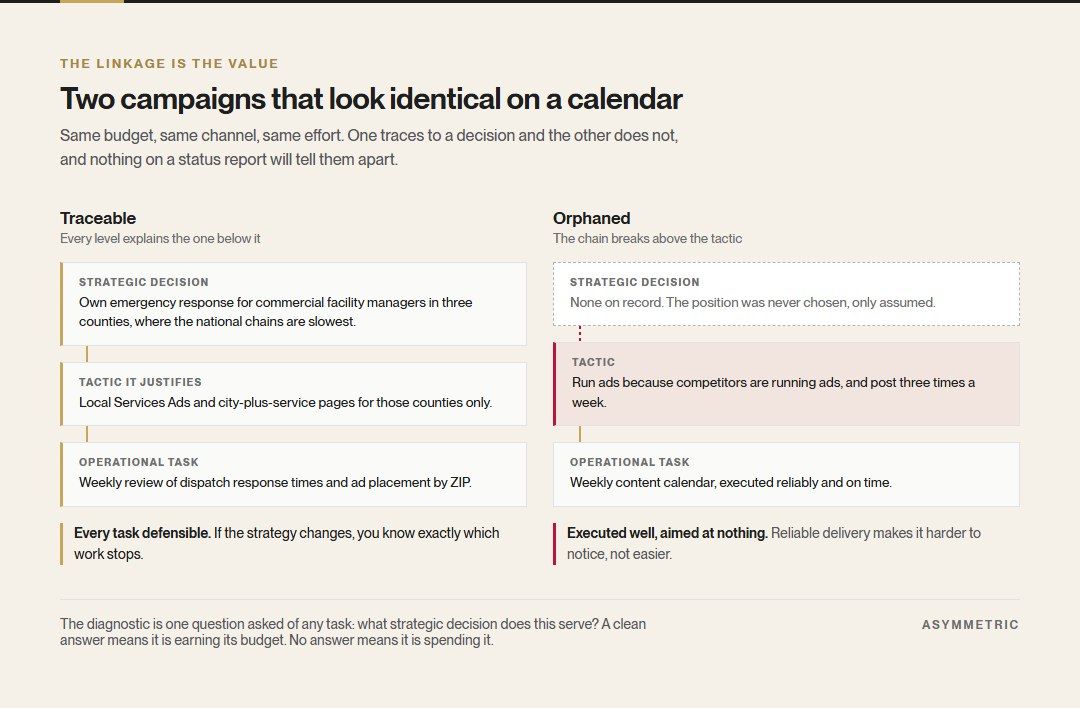Click the dashed 'None on record' strategic decision box
Screen dimensions: 1080x708
786,294
